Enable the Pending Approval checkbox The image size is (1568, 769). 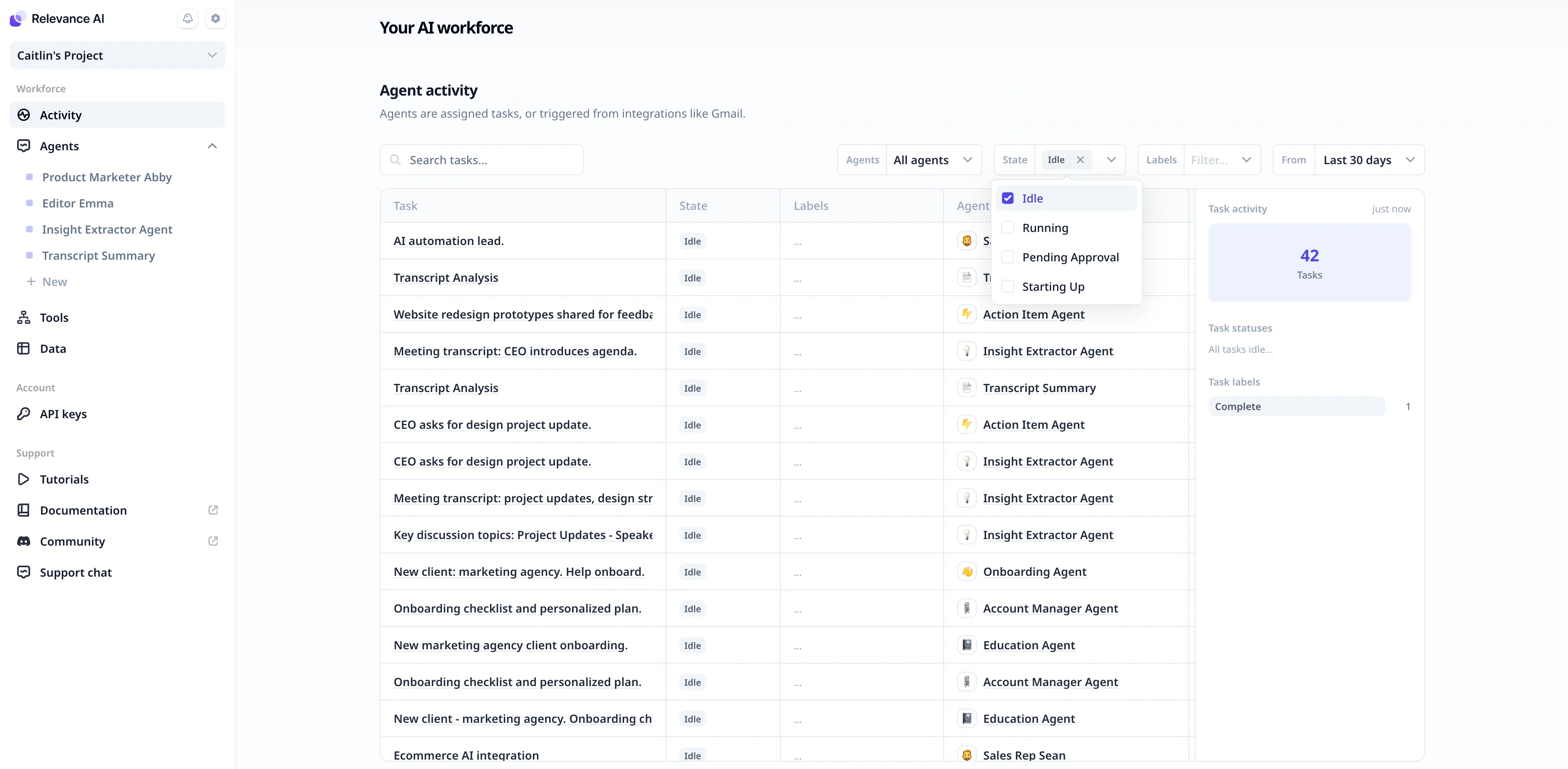pyautogui.click(x=1008, y=257)
